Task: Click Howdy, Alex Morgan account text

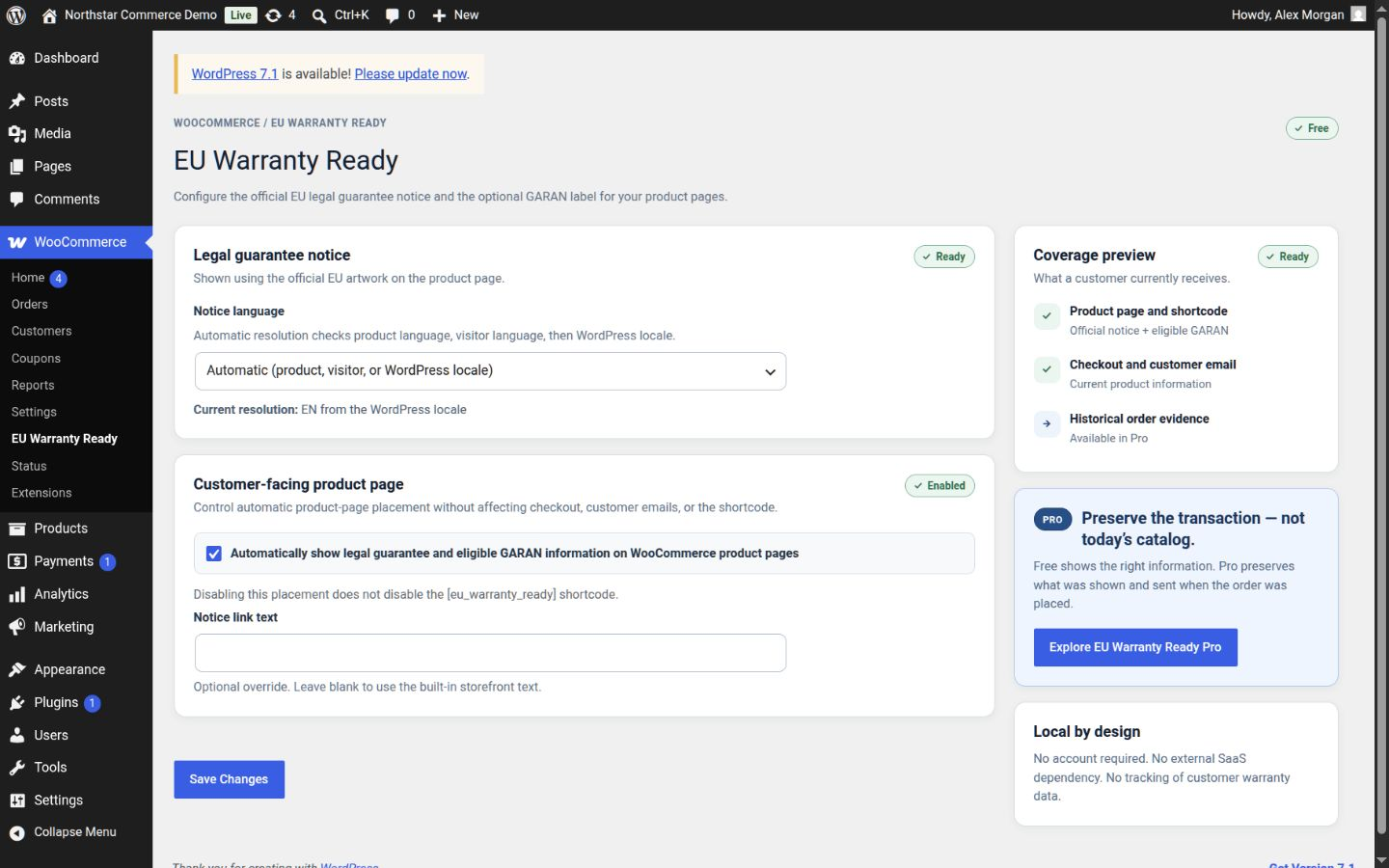Action: pyautogui.click(x=1288, y=15)
